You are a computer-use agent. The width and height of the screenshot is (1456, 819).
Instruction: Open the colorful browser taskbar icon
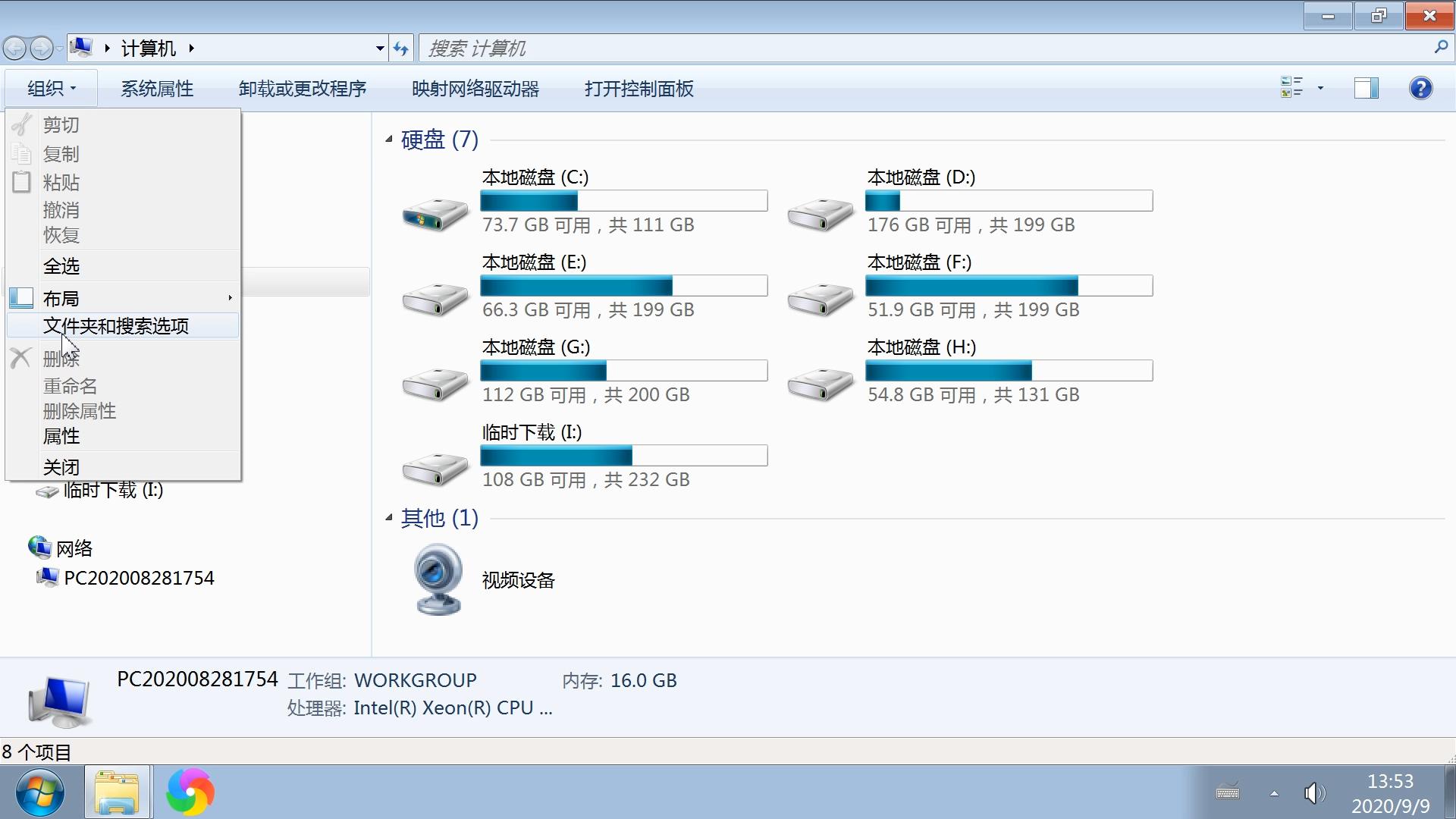[190, 792]
